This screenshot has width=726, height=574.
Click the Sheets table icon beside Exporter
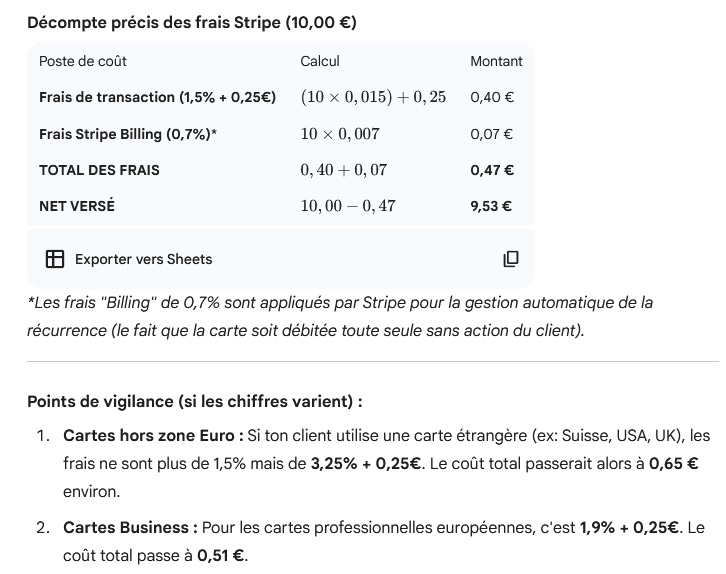click(55, 259)
